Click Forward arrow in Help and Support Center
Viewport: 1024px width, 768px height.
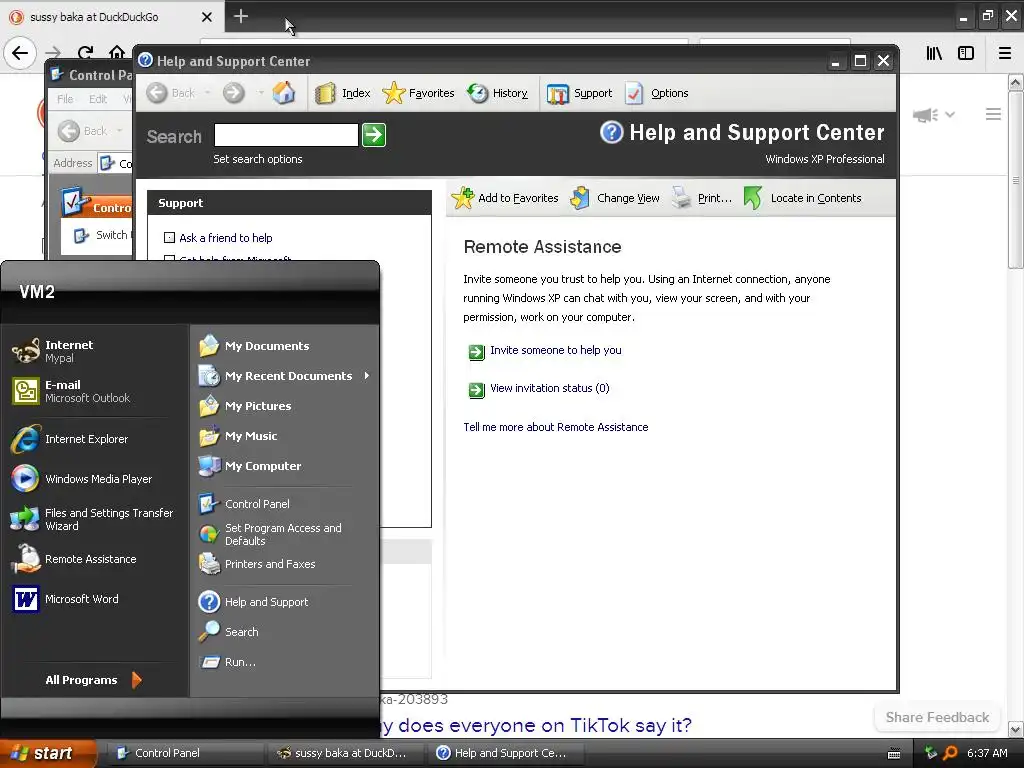[234, 93]
